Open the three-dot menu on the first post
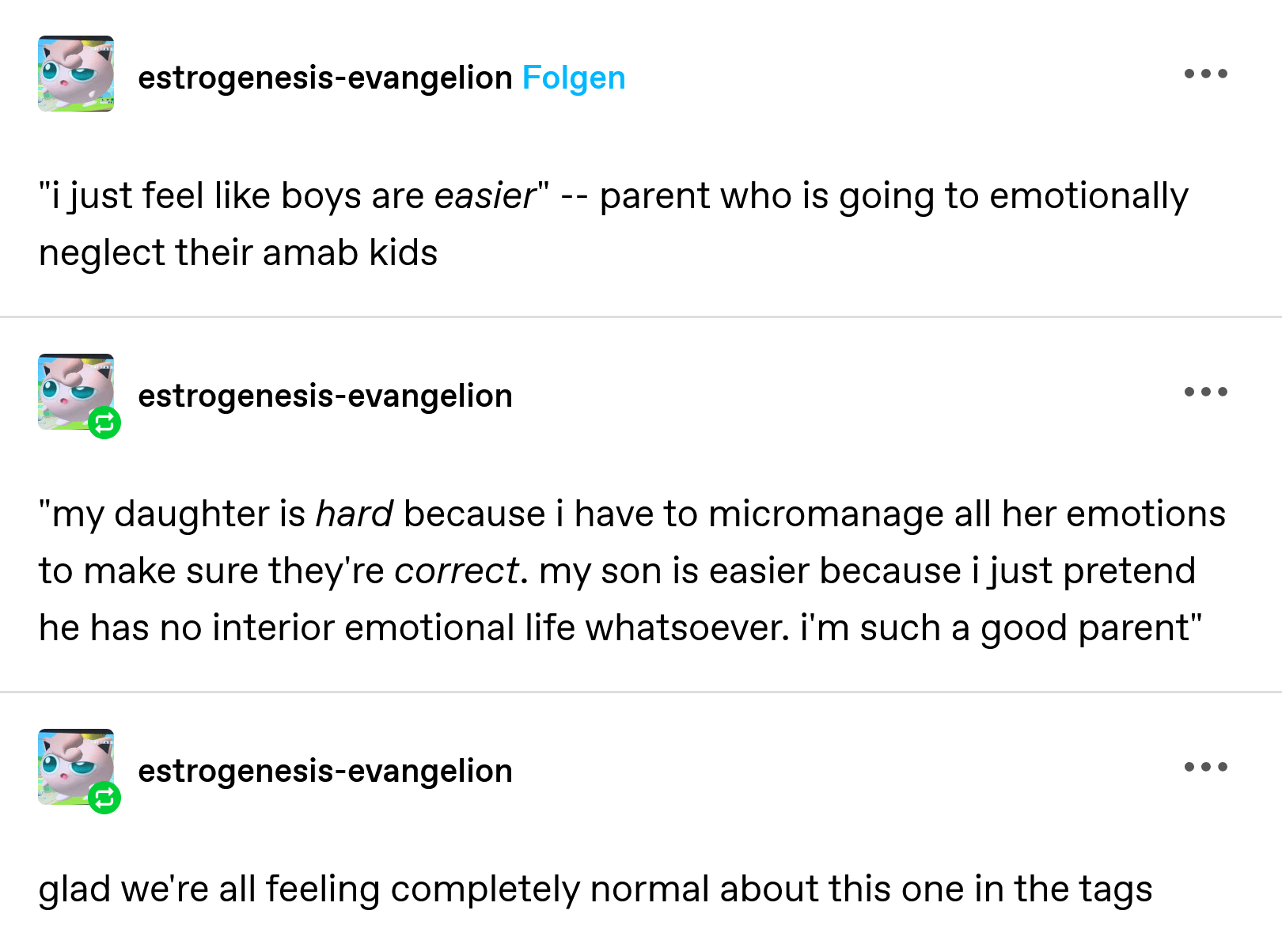The height and width of the screenshot is (952, 1282). [1205, 74]
